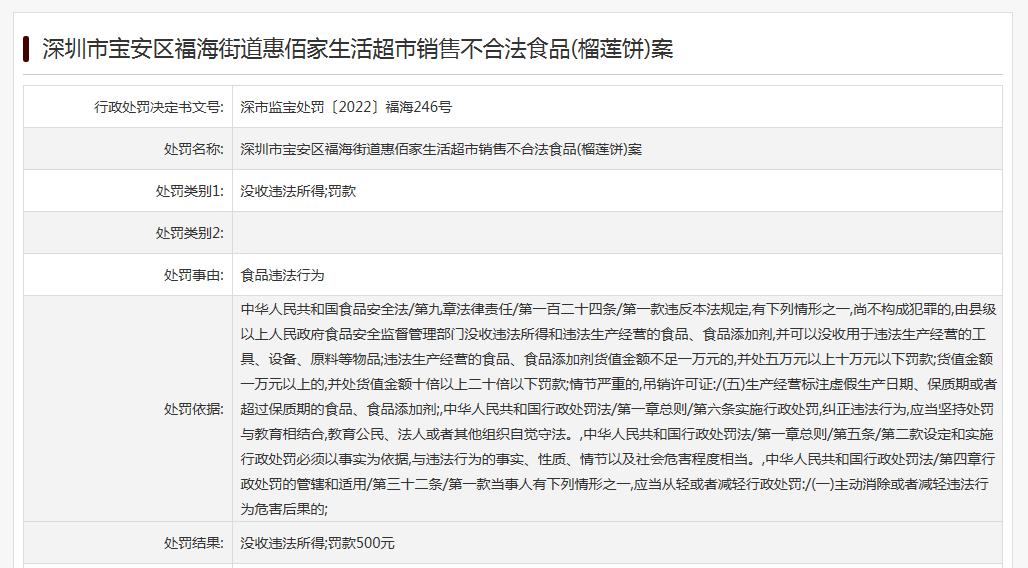Image resolution: width=1028 pixels, height=568 pixels.
Task: Click the legal basis line starting 中华人民共和国食品安全法
Action: (618, 309)
